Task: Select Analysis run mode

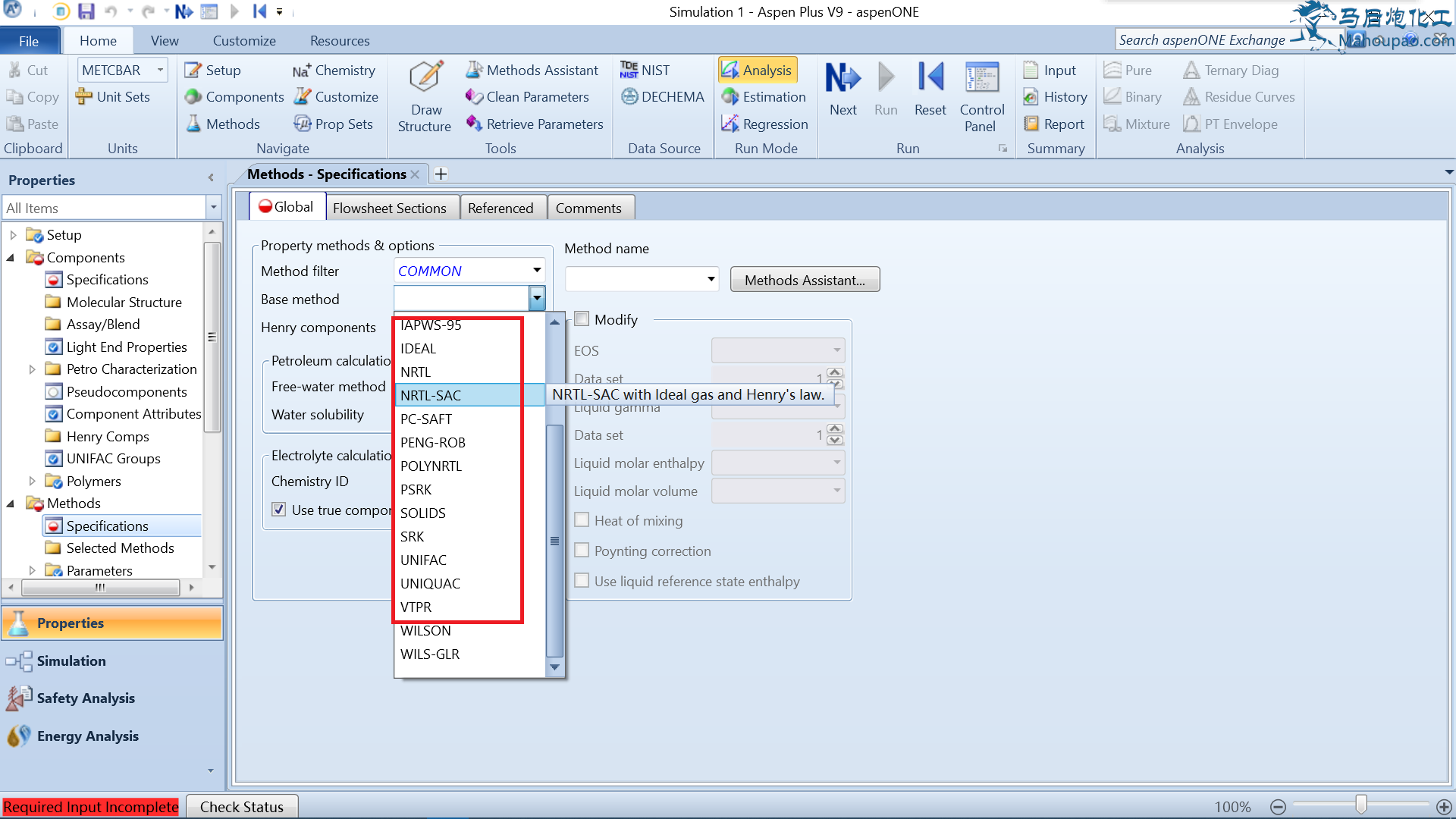Action: 757,70
